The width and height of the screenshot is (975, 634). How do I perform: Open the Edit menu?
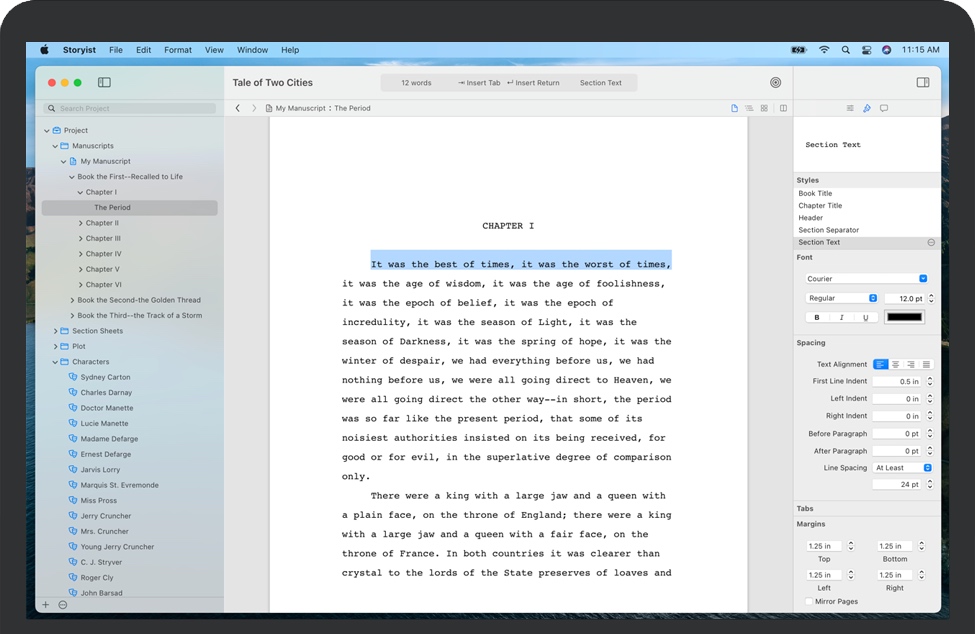(x=144, y=50)
